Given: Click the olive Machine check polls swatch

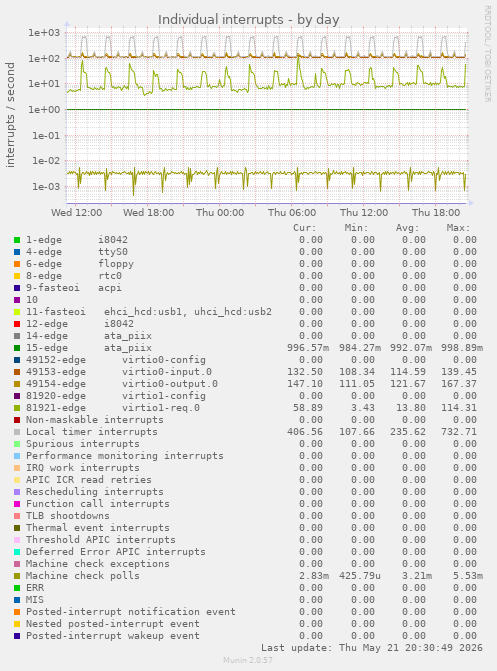Looking at the screenshot, I should [x=17, y=576].
